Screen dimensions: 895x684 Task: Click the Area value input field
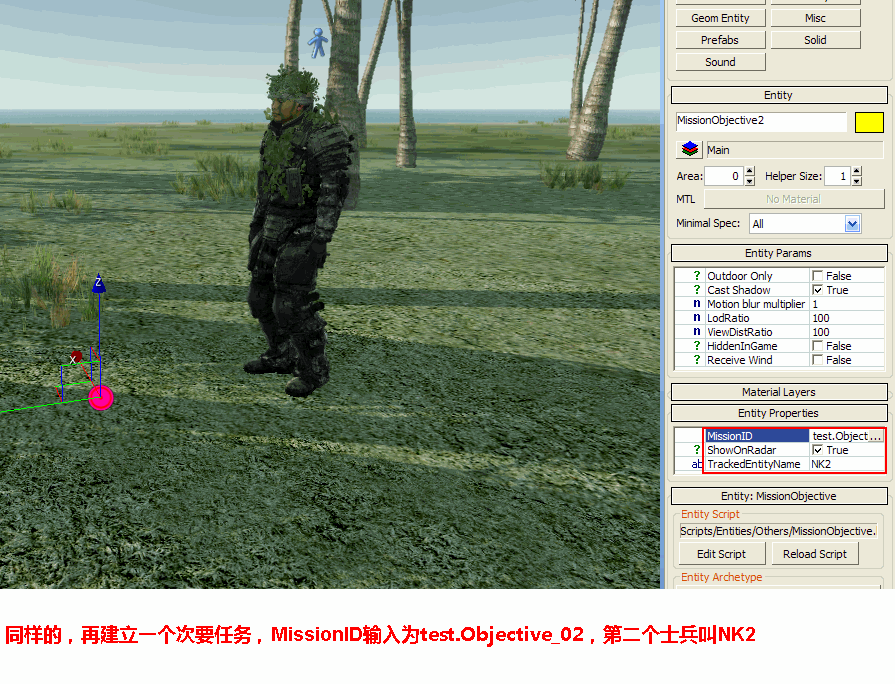724,176
